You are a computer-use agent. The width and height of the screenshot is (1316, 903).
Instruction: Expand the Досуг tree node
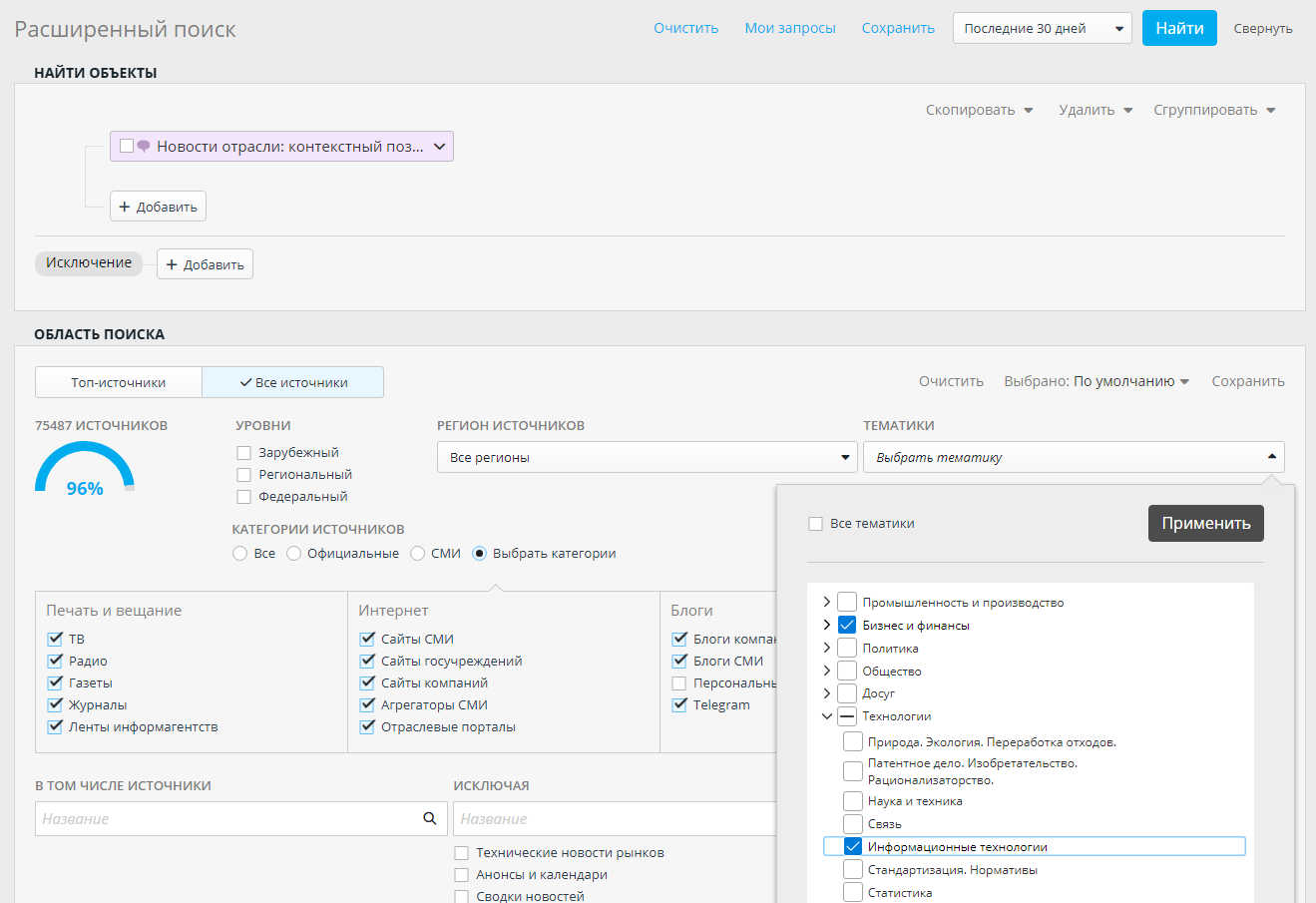(826, 692)
